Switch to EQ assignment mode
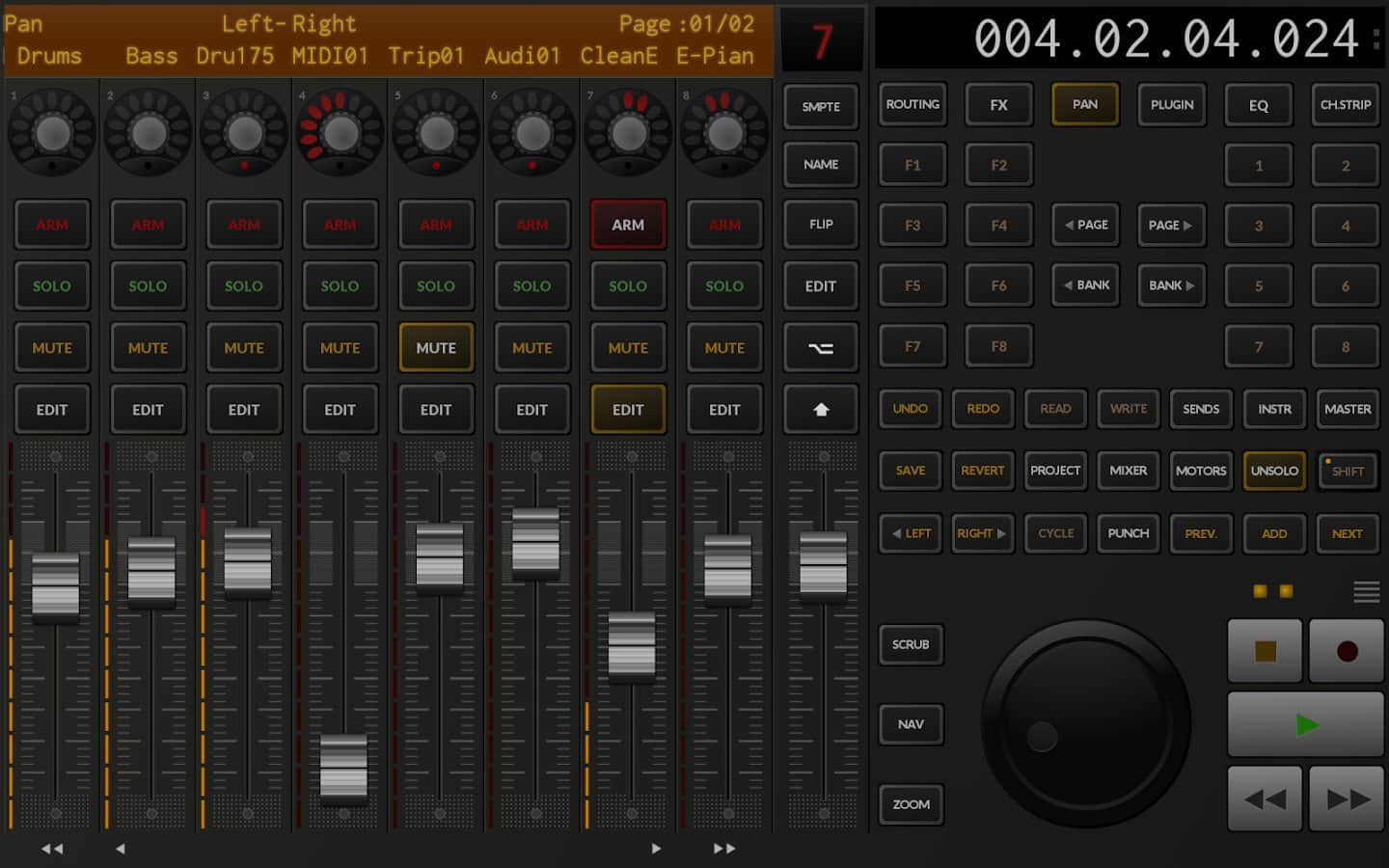The height and width of the screenshot is (868, 1389). click(1258, 105)
